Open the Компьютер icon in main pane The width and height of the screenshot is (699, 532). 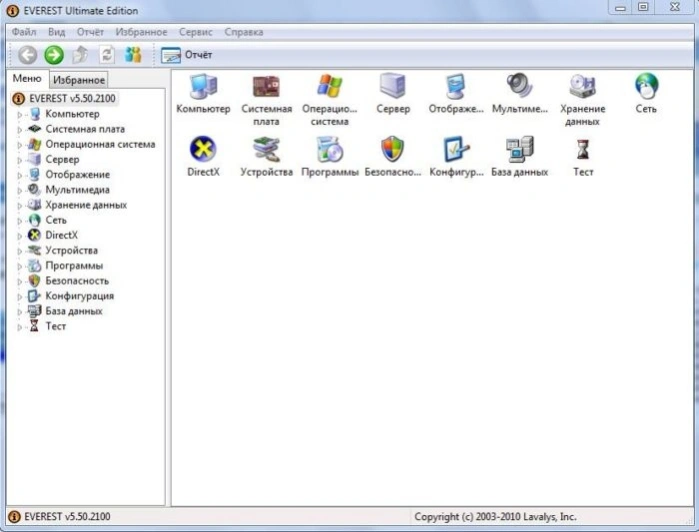(x=203, y=86)
